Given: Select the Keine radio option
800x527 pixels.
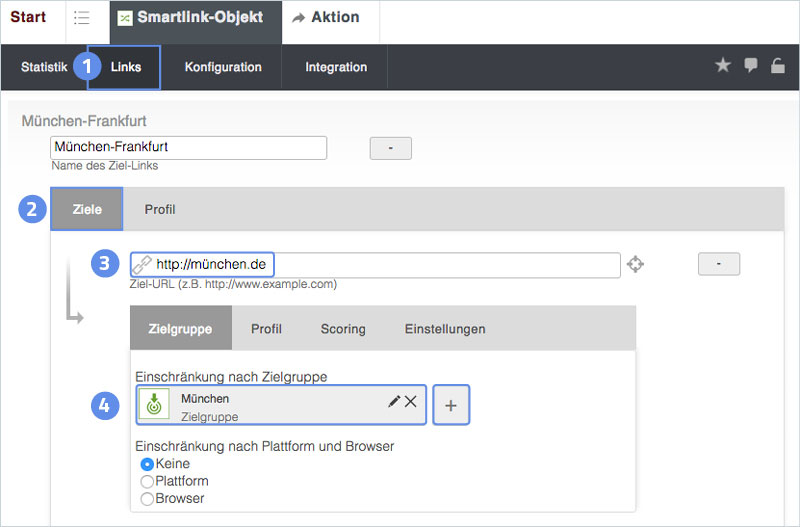Looking at the screenshot, I should 147,464.
